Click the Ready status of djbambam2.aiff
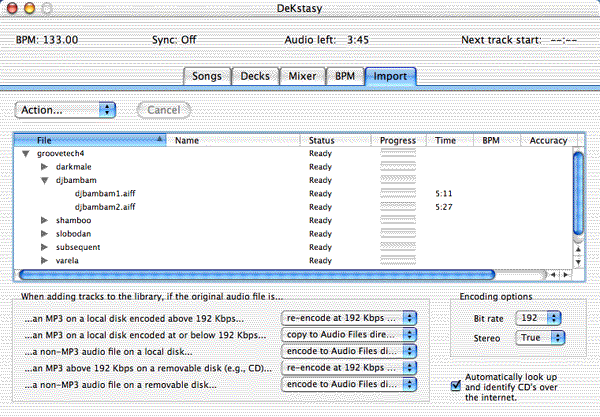Image resolution: width=600 pixels, height=417 pixels. [320, 207]
